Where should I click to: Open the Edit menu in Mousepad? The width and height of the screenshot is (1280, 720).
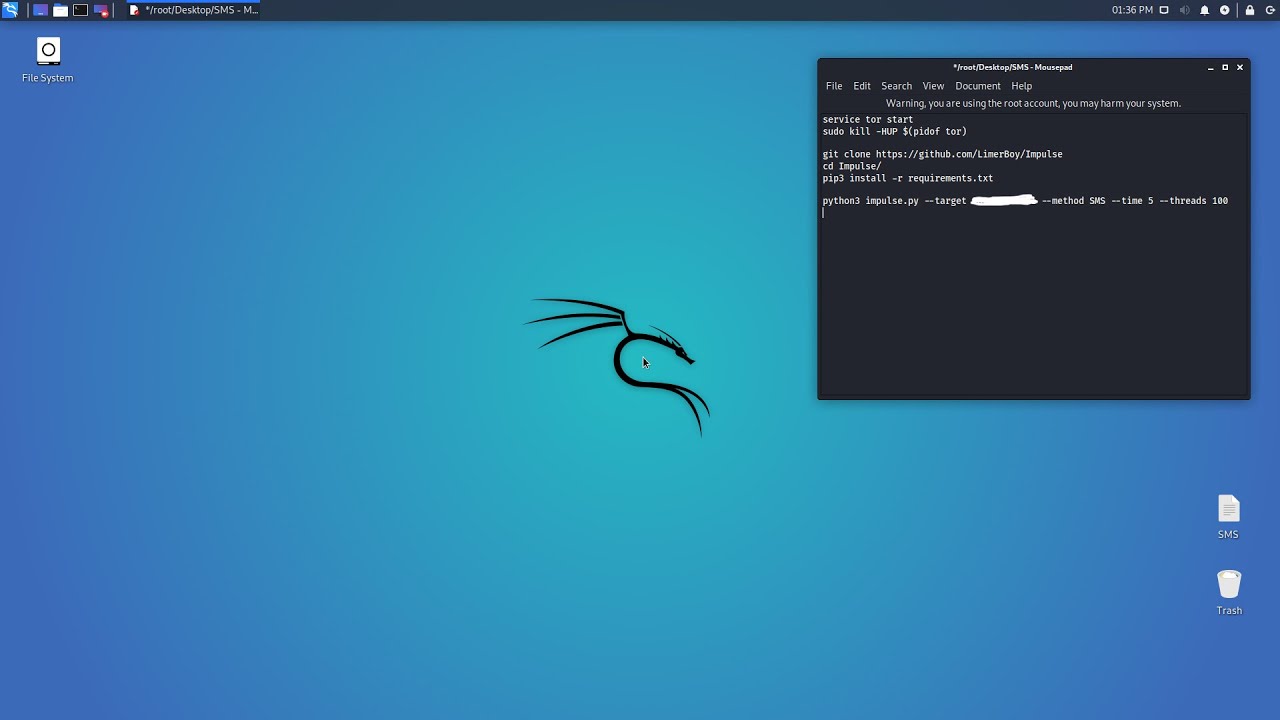pos(862,86)
